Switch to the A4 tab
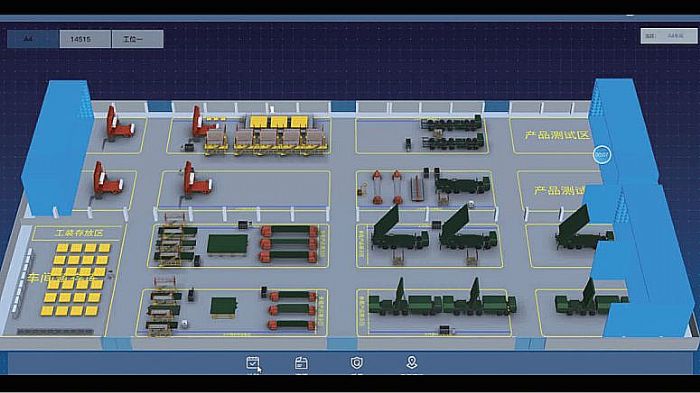This screenshot has width=700, height=393. coord(33,39)
